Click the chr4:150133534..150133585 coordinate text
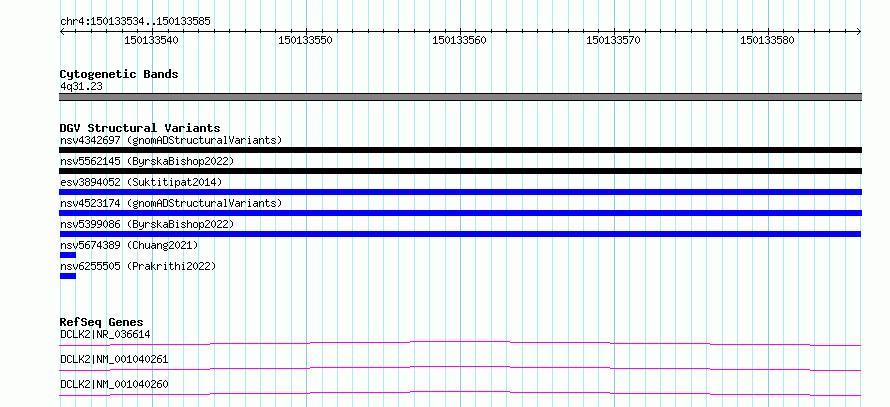 [x=135, y=22]
